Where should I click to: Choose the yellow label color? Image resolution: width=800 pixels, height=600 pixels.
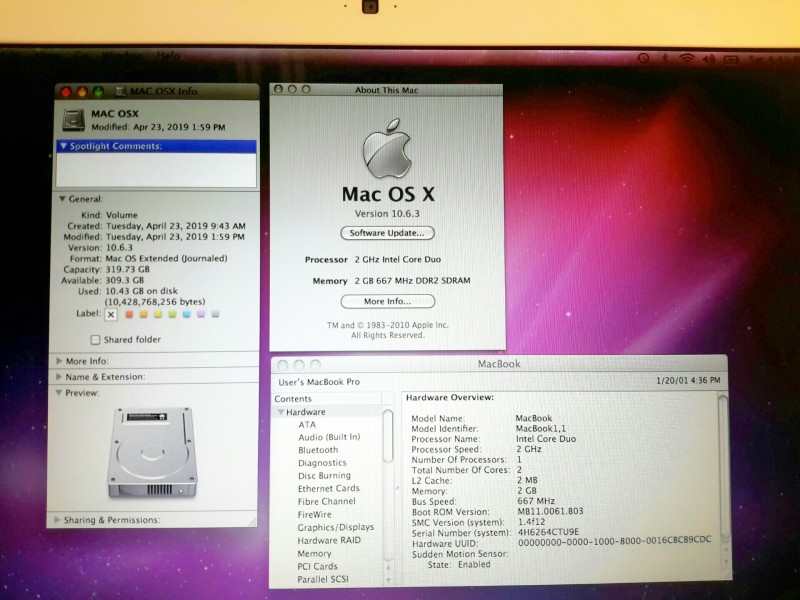(x=158, y=314)
